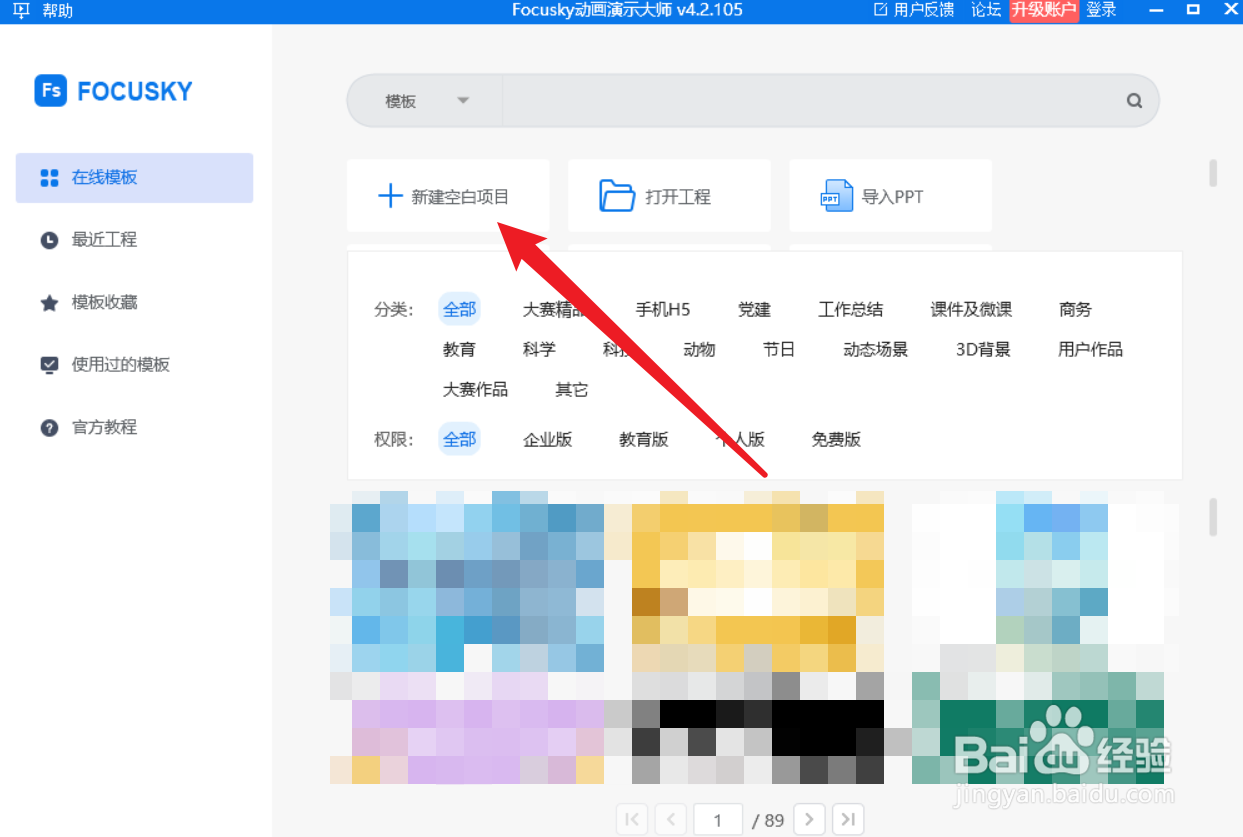This screenshot has height=837, width=1243.
Task: Filter templates by 企业版
Action: pos(547,439)
